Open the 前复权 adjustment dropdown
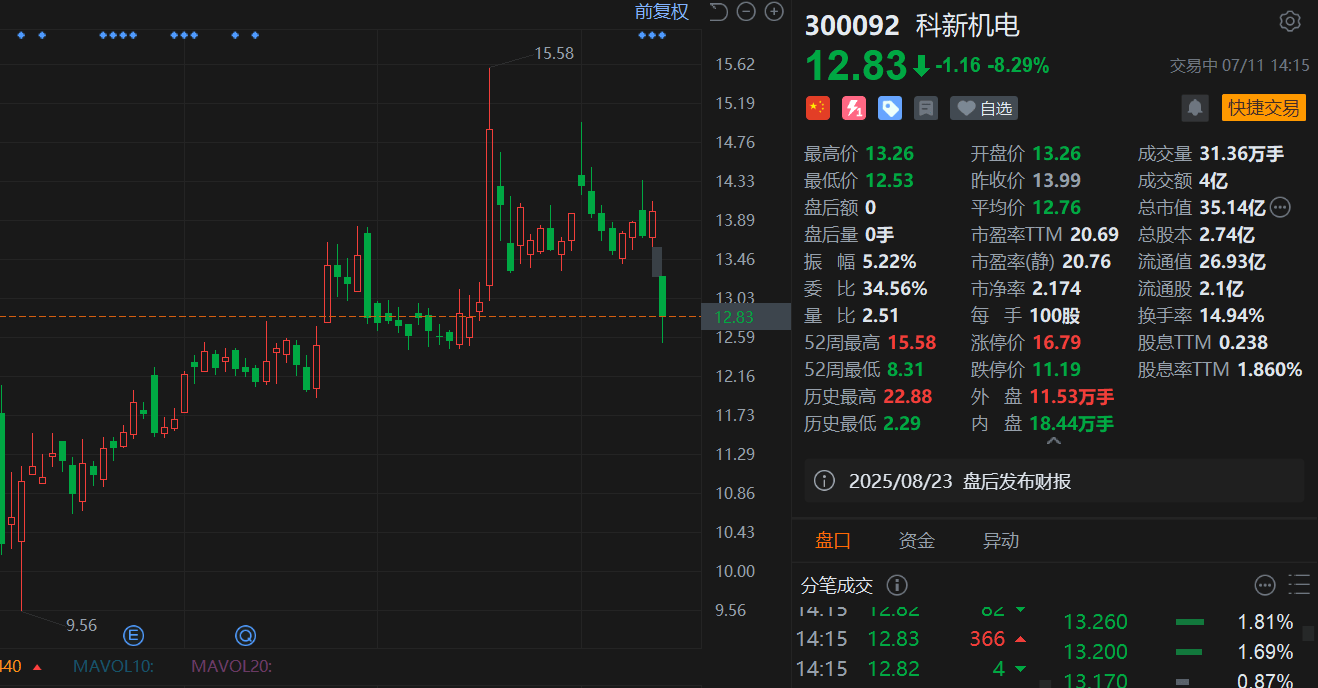 pos(661,12)
